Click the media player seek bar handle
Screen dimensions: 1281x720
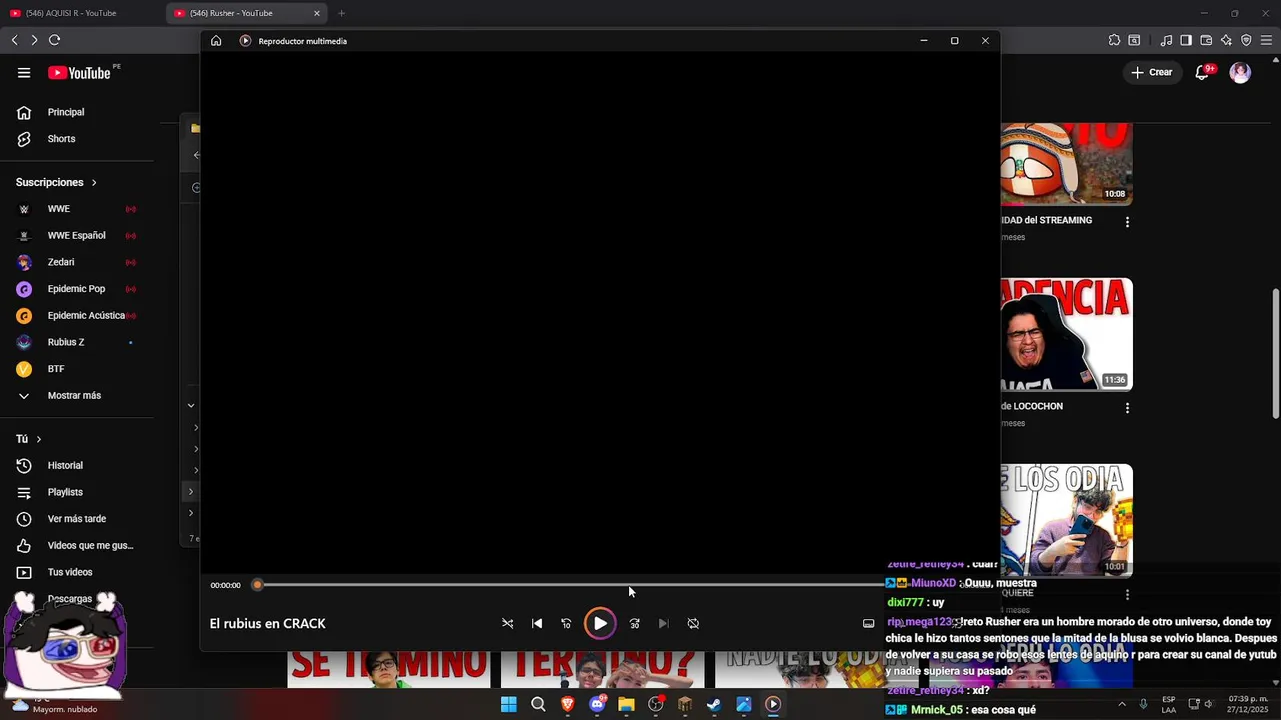click(257, 585)
